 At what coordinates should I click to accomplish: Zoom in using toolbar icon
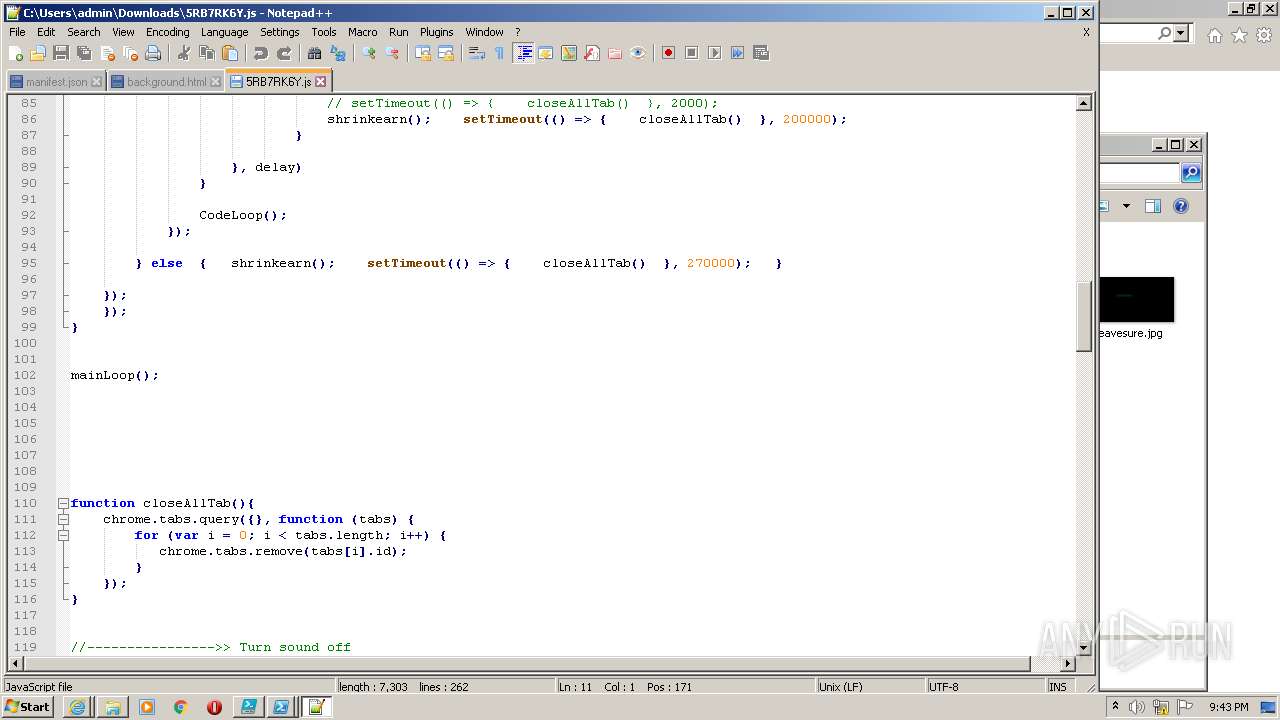coord(369,53)
